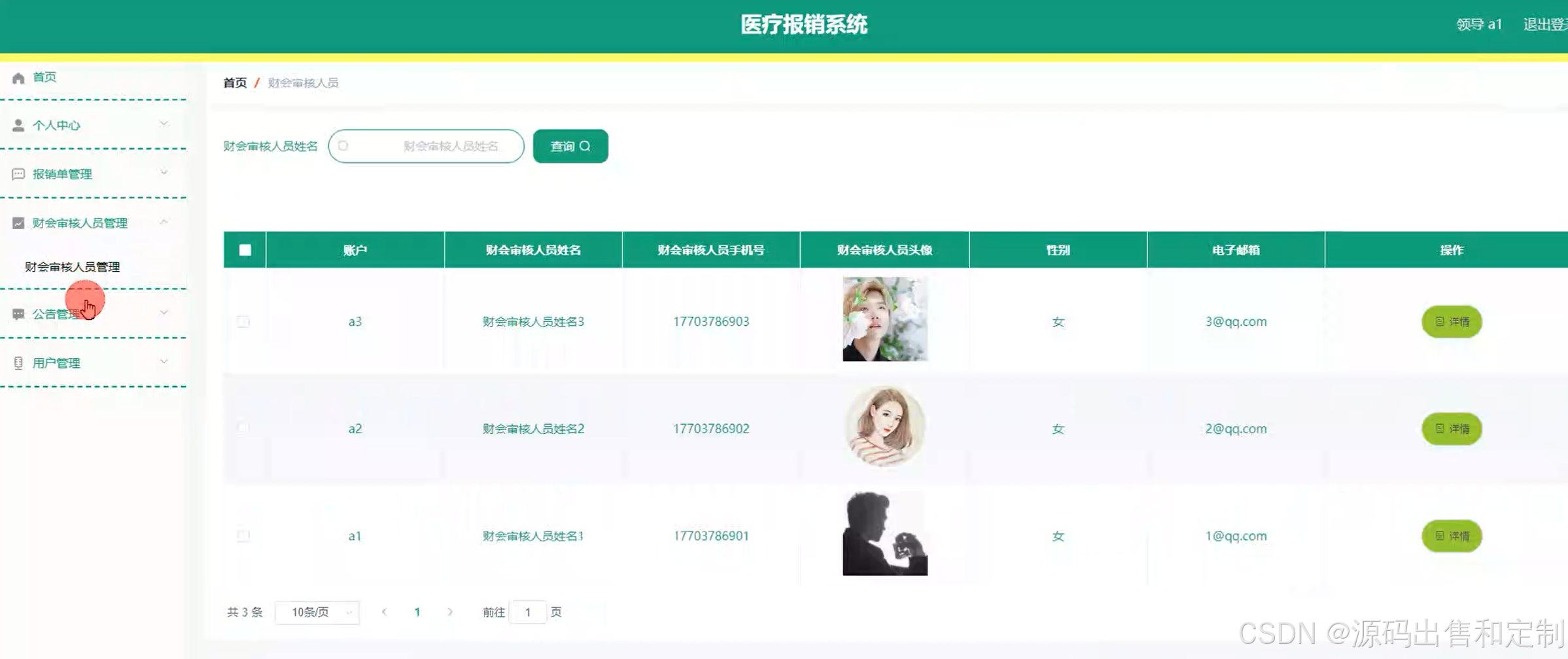Screen dimensions: 1568x659
Task: Click the 用户管理 user list icon
Action: 18,362
